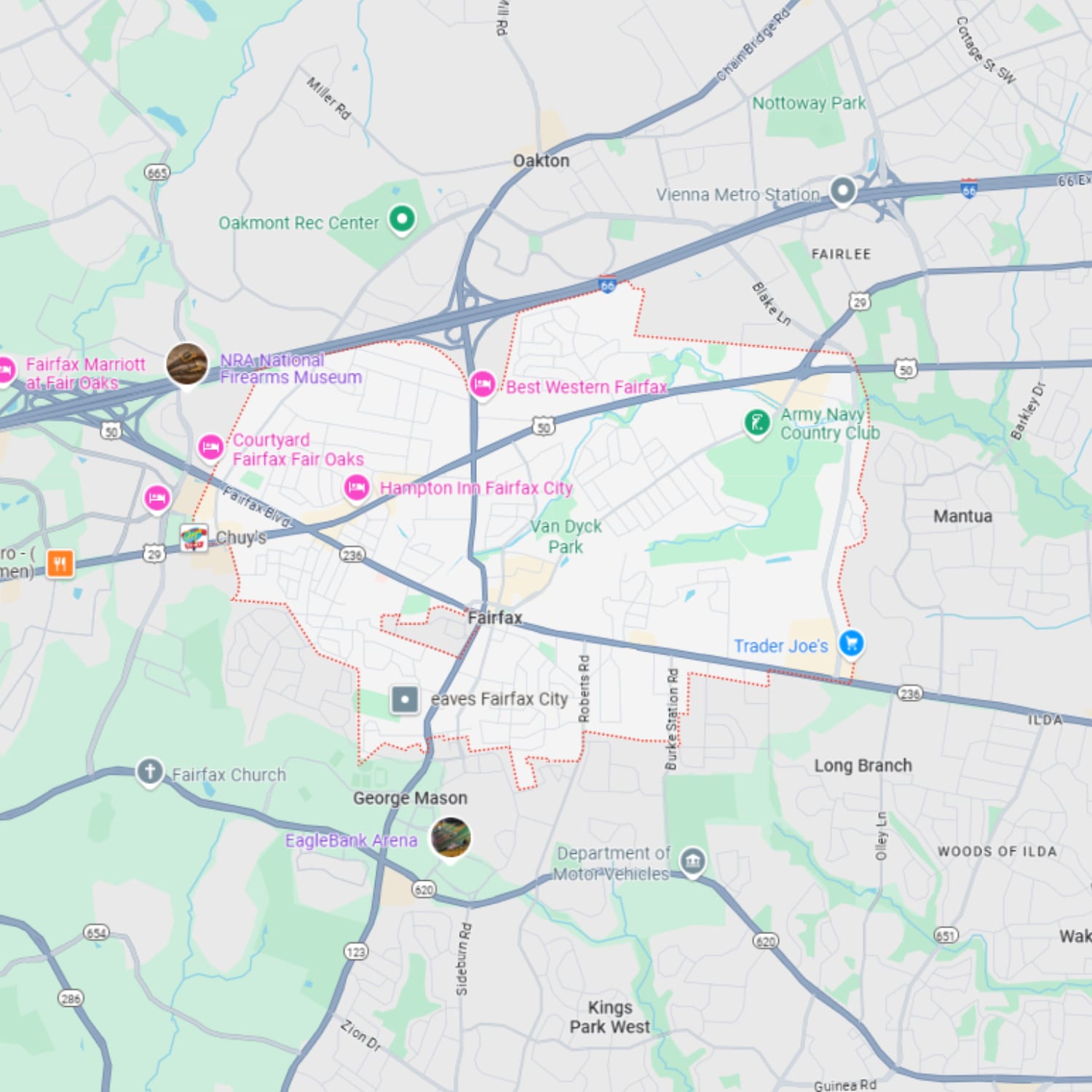Click the NRA National Firearms Museum photo pin
Image resolution: width=1092 pixels, height=1092 pixels.
click(187, 364)
